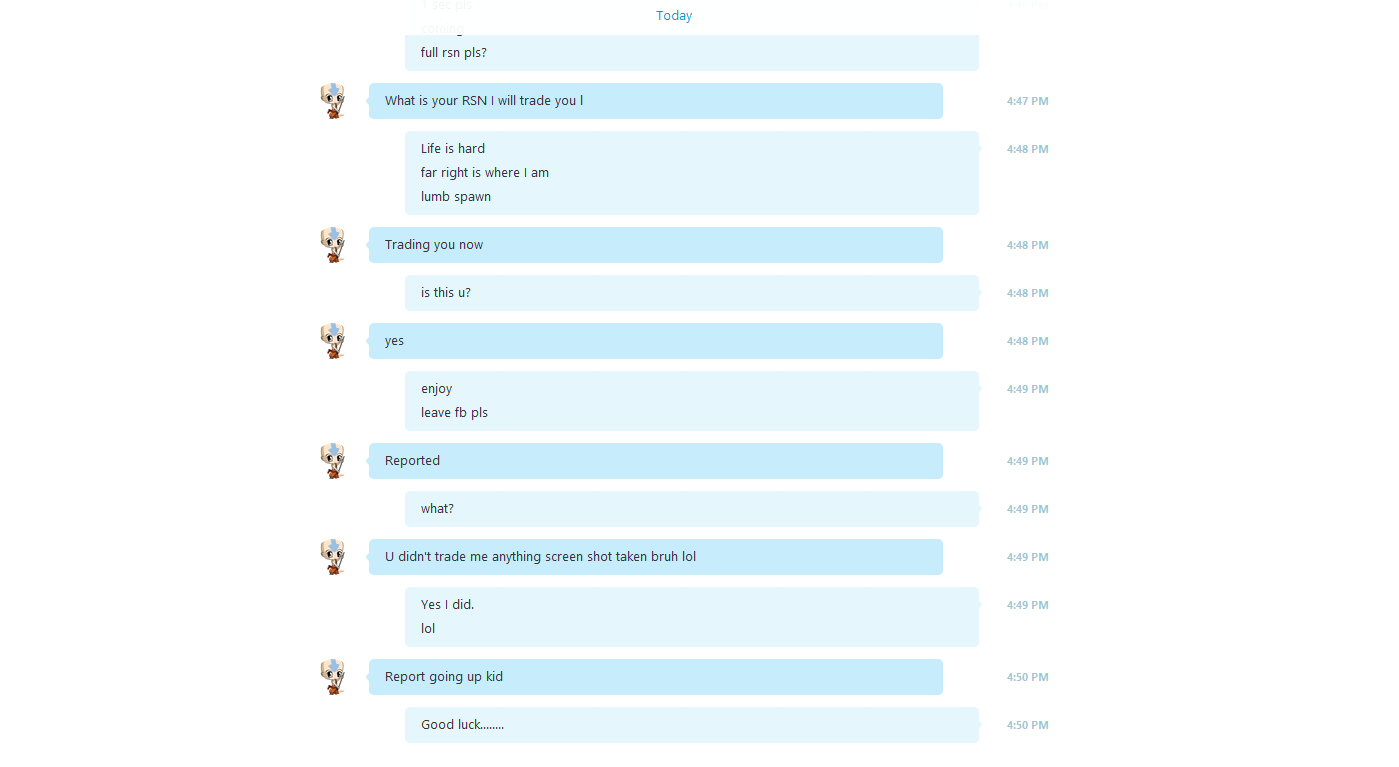Open avatar next to 'Report going up kid'
Image resolution: width=1399 pixels, height=767 pixels.
click(x=333, y=677)
